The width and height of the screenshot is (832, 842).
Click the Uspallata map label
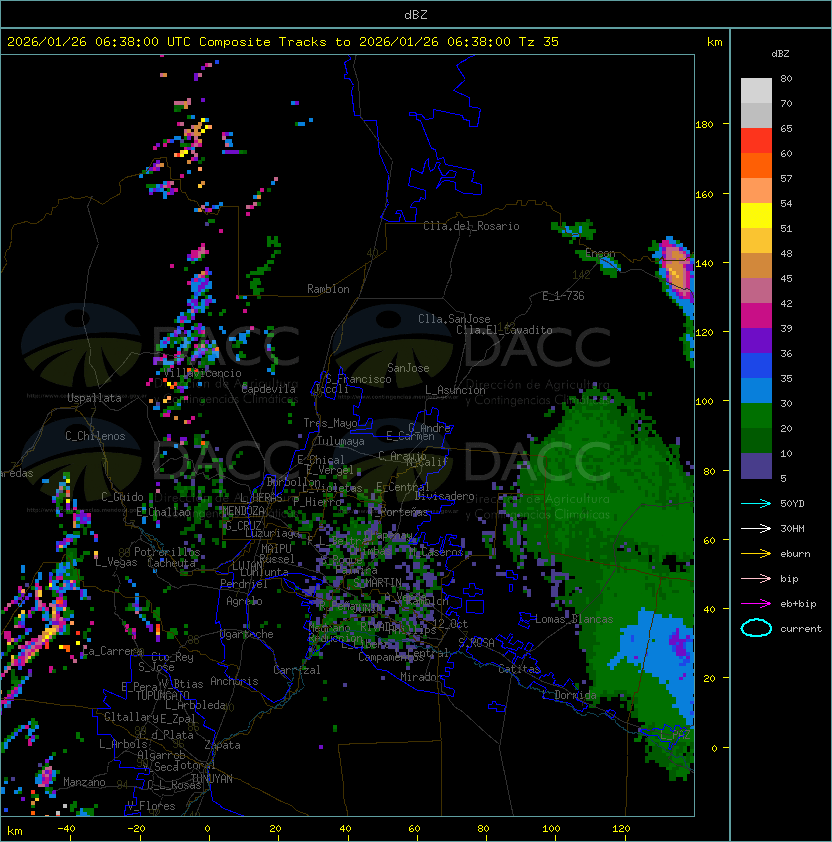(x=94, y=398)
